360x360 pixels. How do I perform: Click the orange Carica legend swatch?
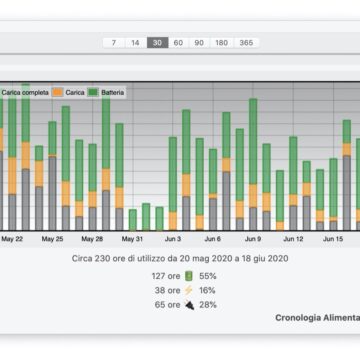(x=58, y=92)
